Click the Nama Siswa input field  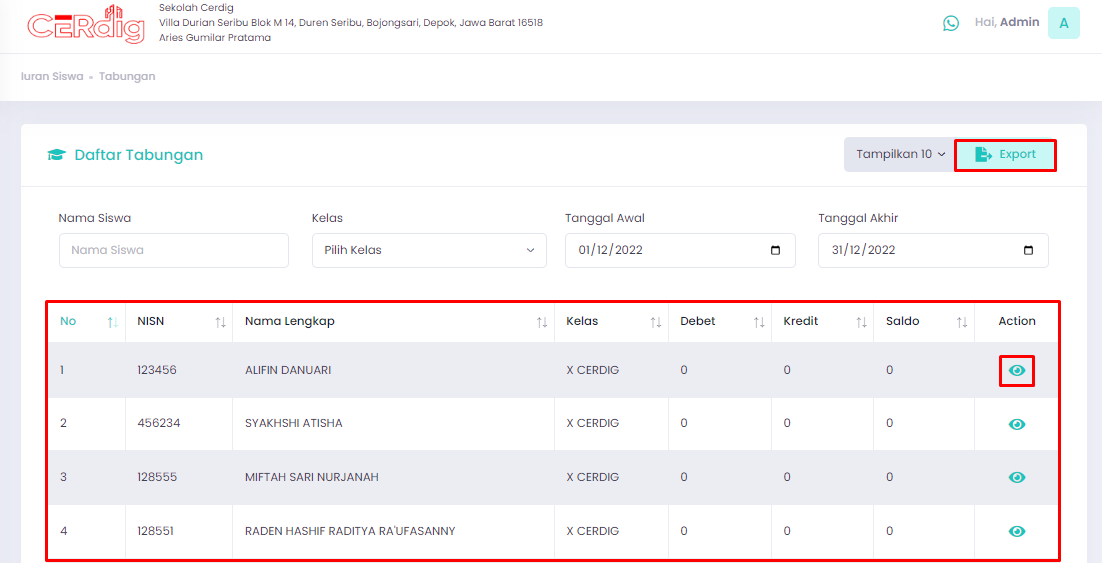point(174,250)
